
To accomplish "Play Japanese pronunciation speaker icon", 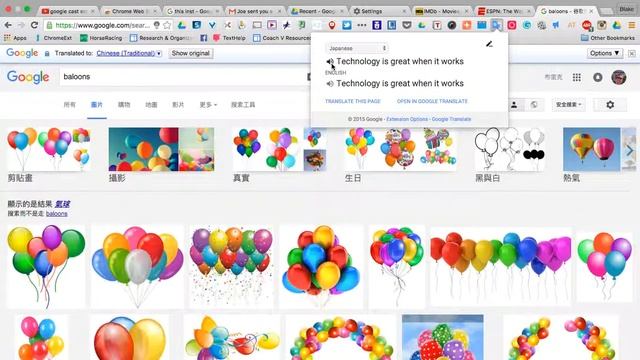I will [330, 62].
